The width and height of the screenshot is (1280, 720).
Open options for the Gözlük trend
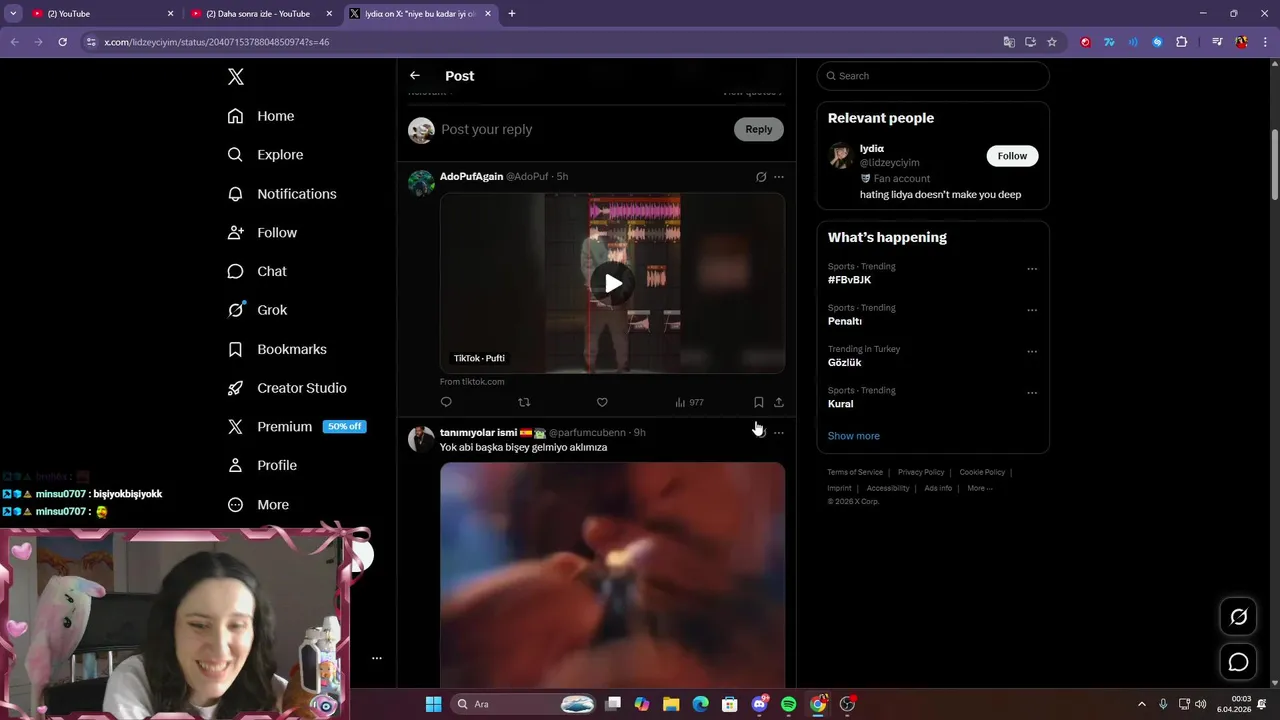click(x=1032, y=352)
